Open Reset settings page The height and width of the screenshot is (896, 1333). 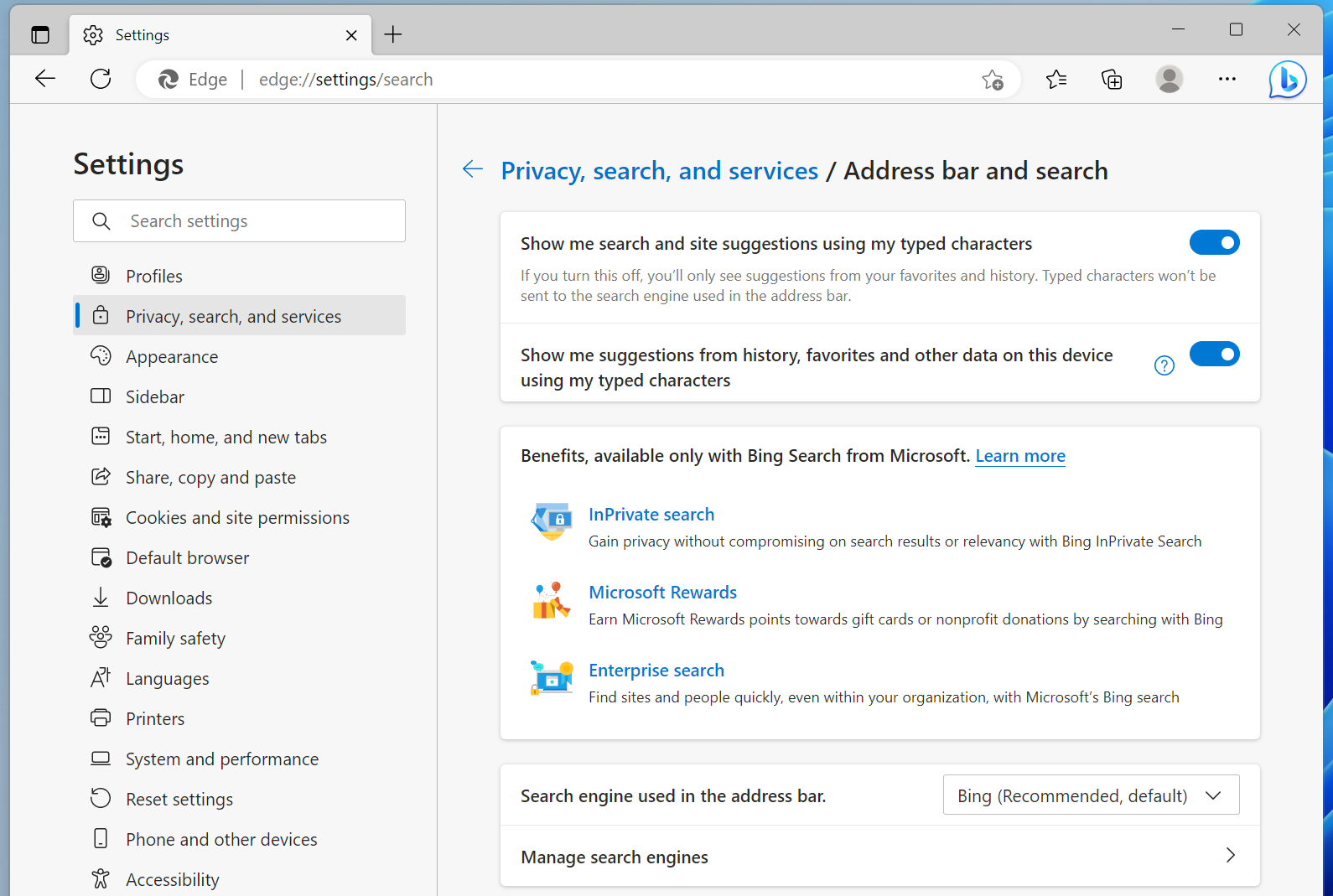click(240, 798)
